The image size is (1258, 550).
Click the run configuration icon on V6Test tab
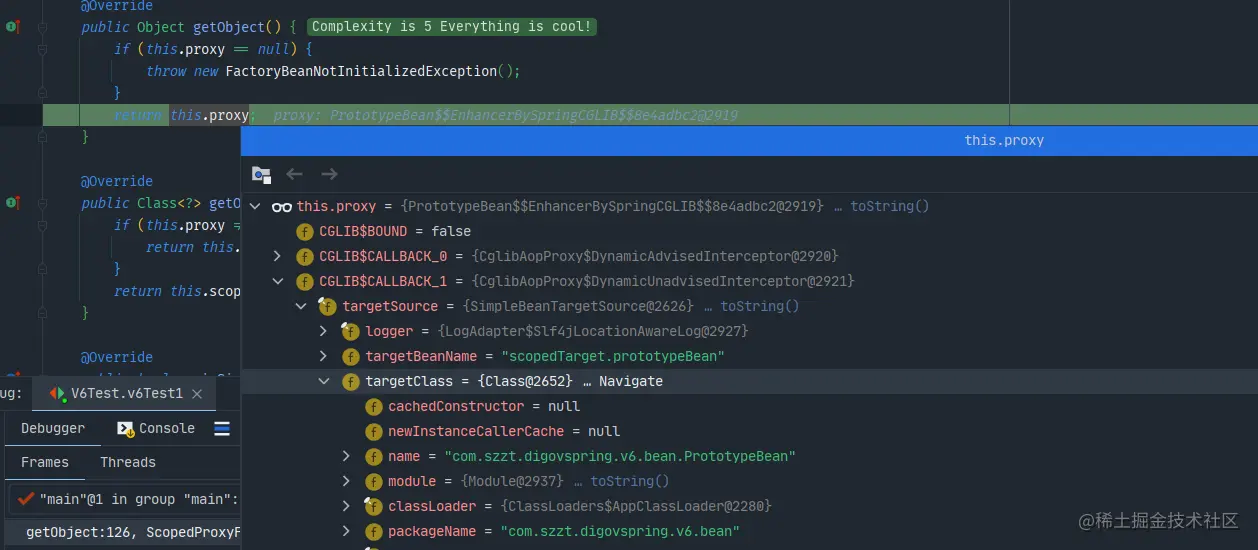(x=58, y=394)
